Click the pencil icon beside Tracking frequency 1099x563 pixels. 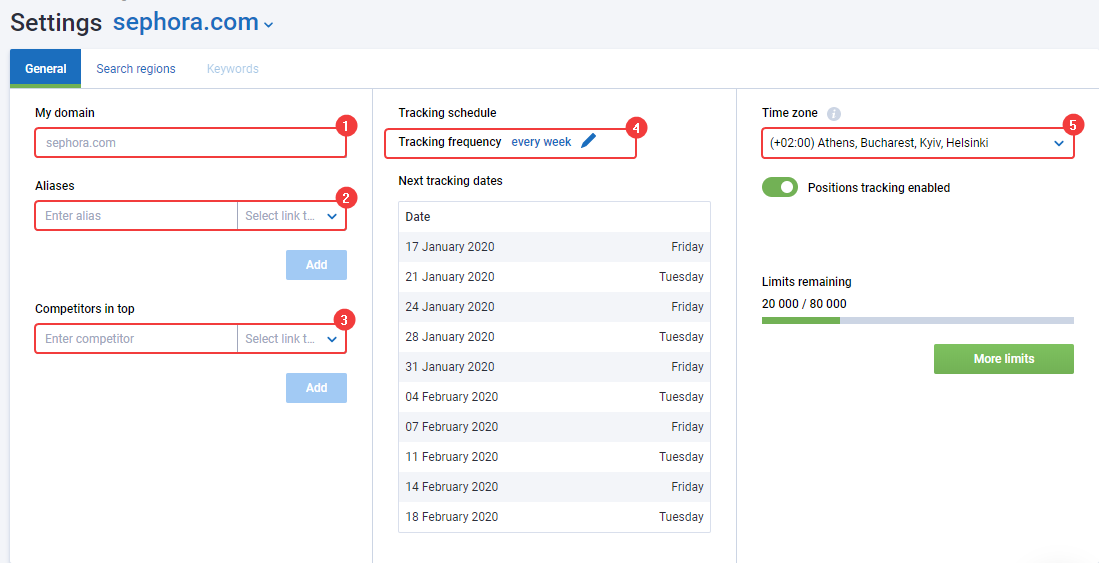pyautogui.click(x=588, y=142)
